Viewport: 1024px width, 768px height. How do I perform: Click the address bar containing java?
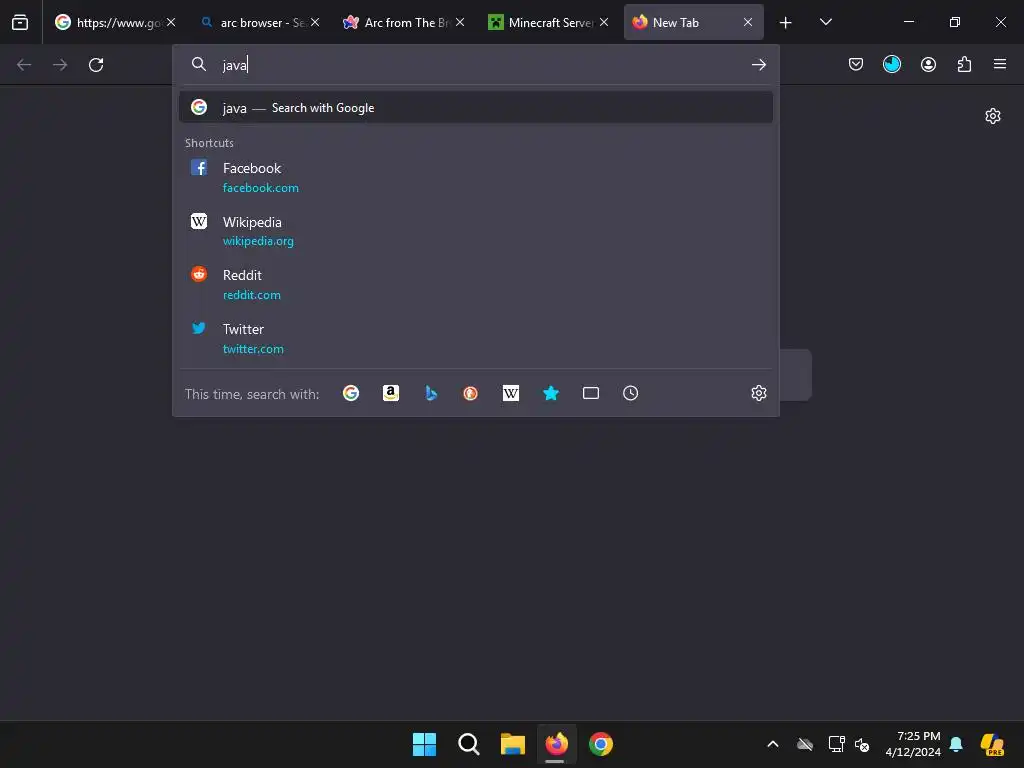tap(477, 65)
